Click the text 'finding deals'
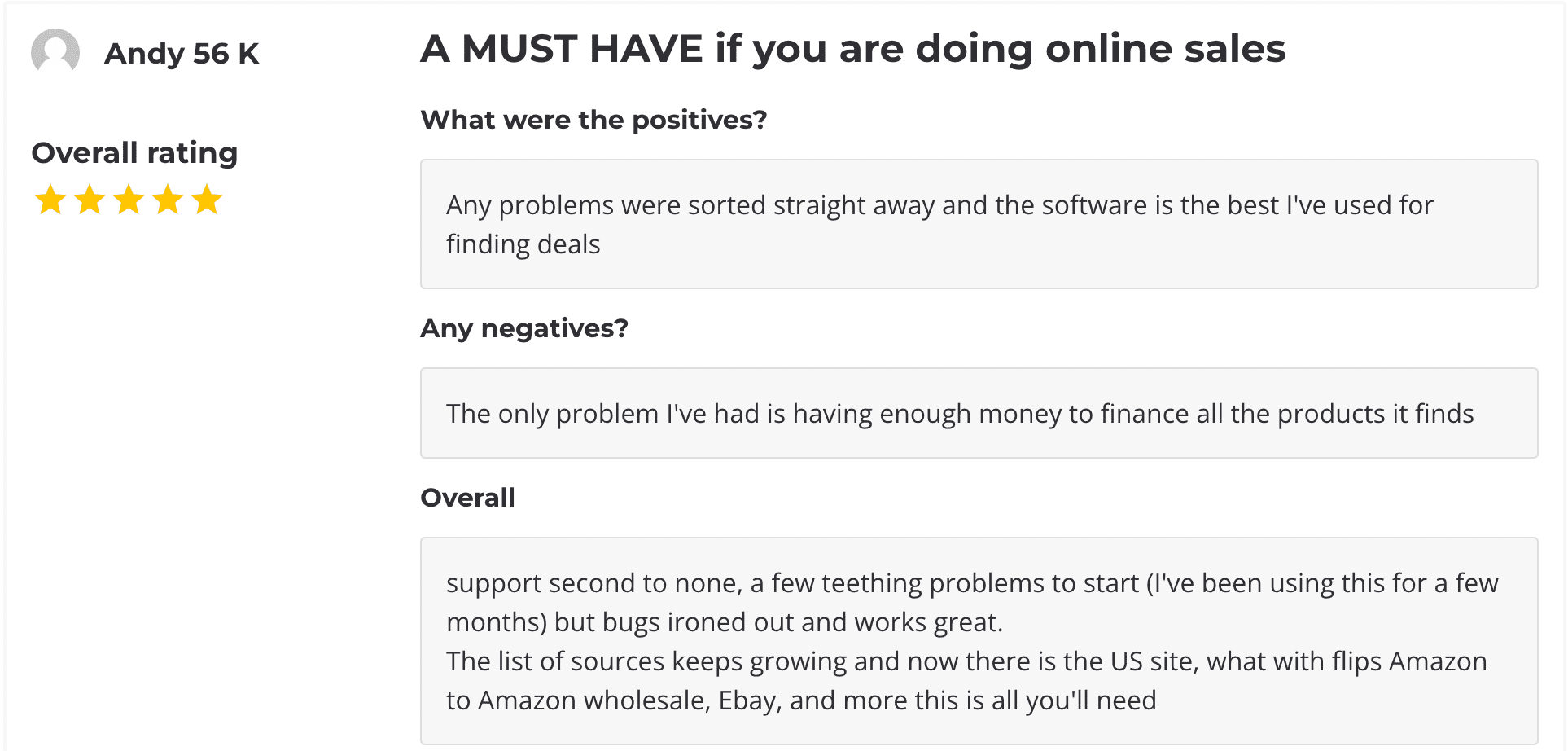 tap(523, 244)
